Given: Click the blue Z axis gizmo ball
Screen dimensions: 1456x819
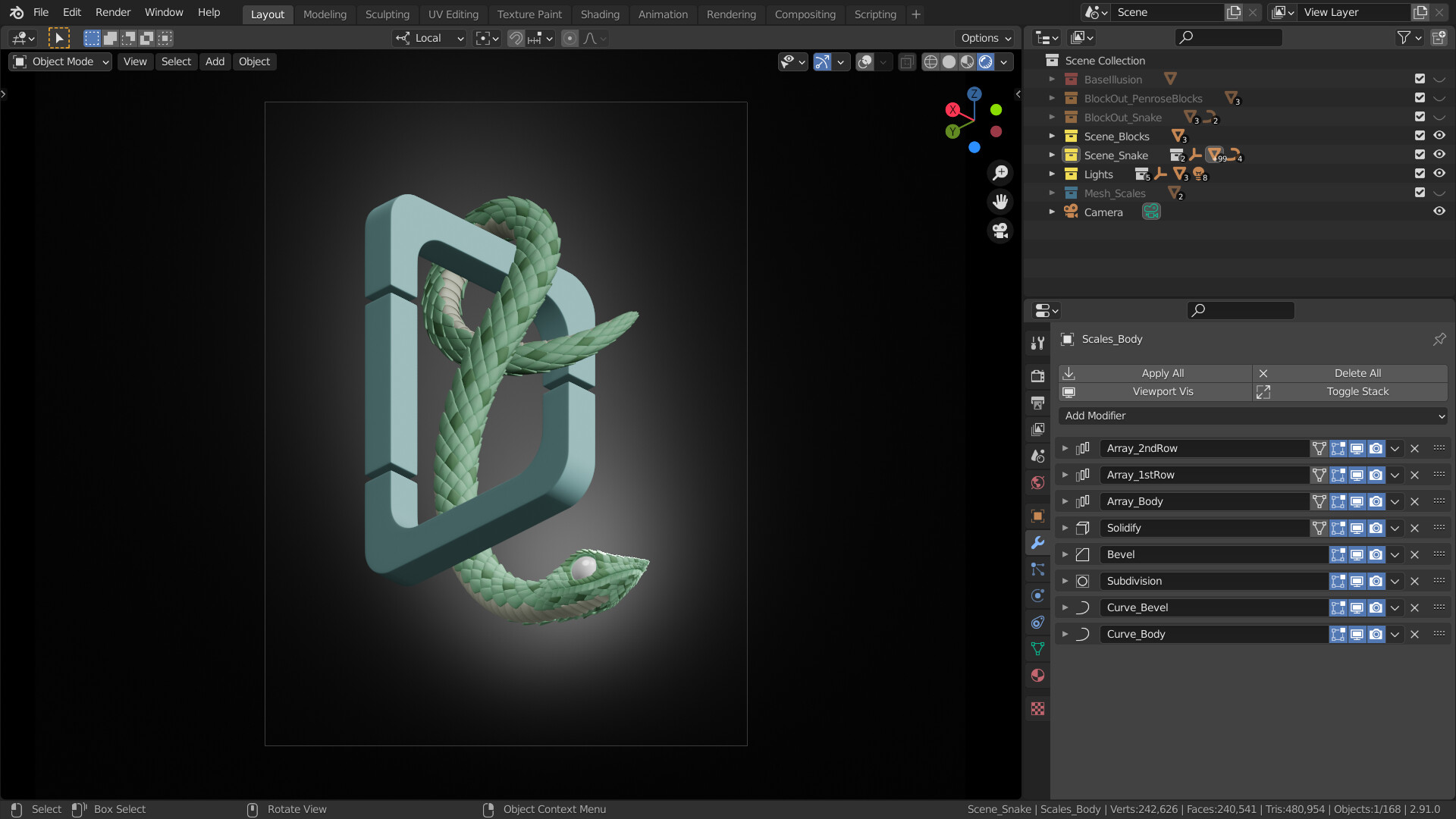Looking at the screenshot, I should (x=974, y=94).
